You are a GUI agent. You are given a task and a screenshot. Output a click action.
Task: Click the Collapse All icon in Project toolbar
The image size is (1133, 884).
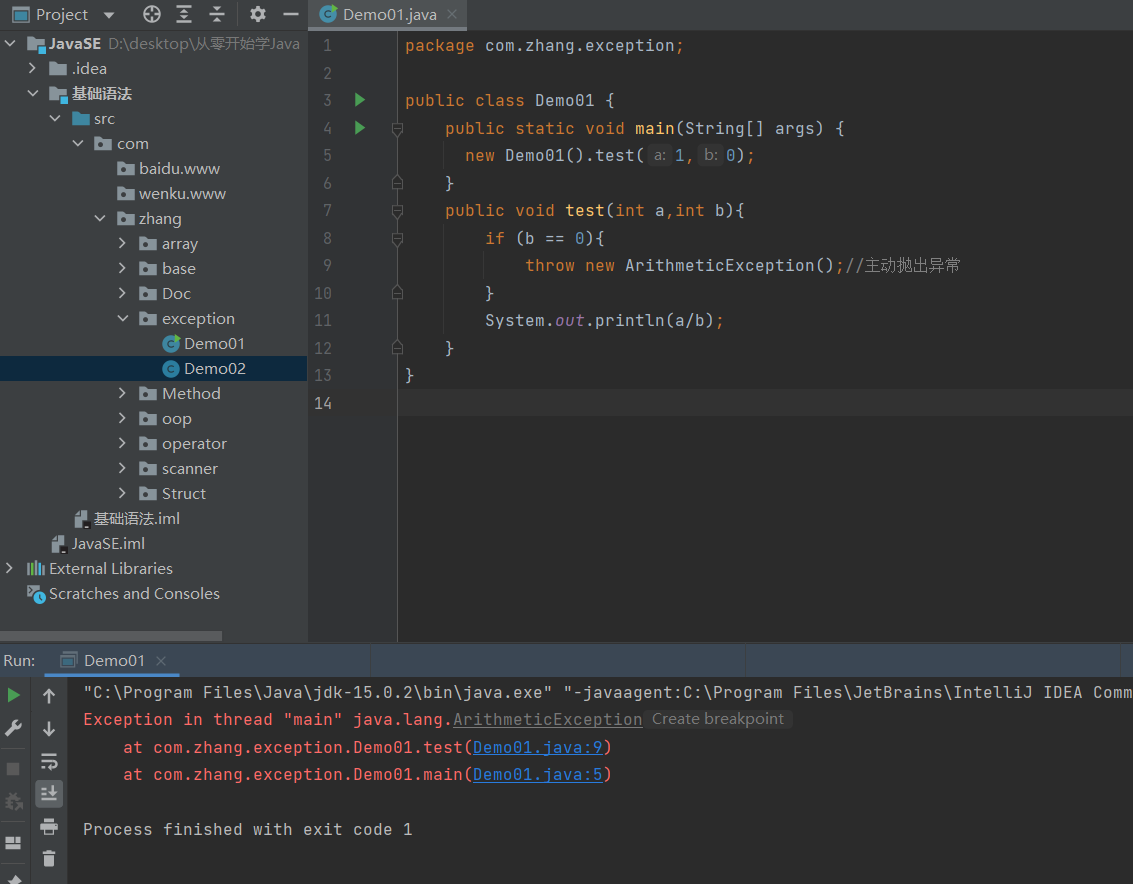tap(217, 14)
